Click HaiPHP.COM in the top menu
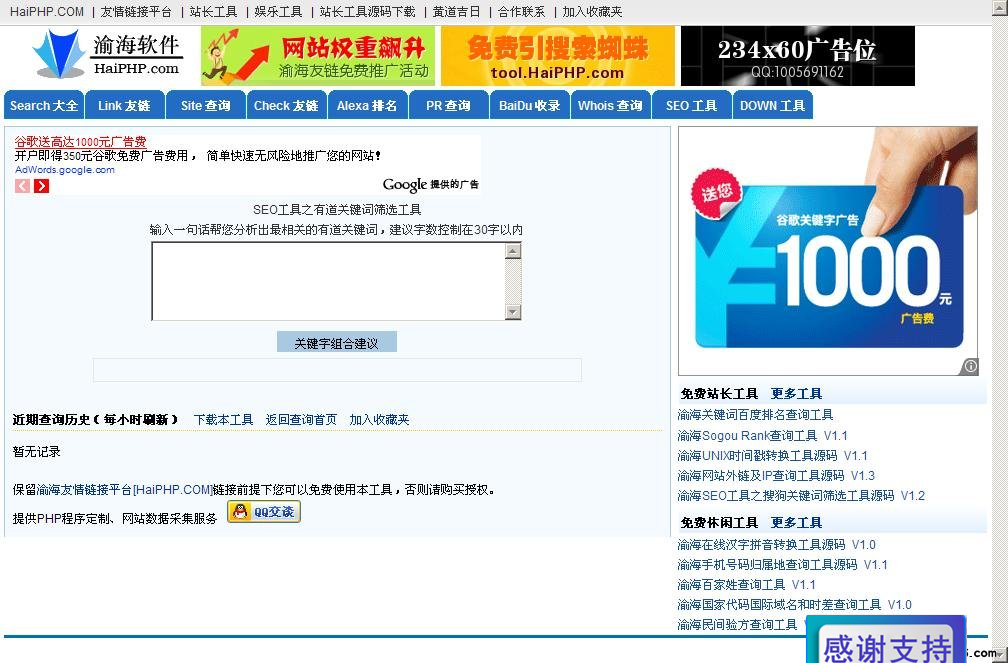Image resolution: width=1008 pixels, height=663 pixels. pyautogui.click(x=47, y=12)
